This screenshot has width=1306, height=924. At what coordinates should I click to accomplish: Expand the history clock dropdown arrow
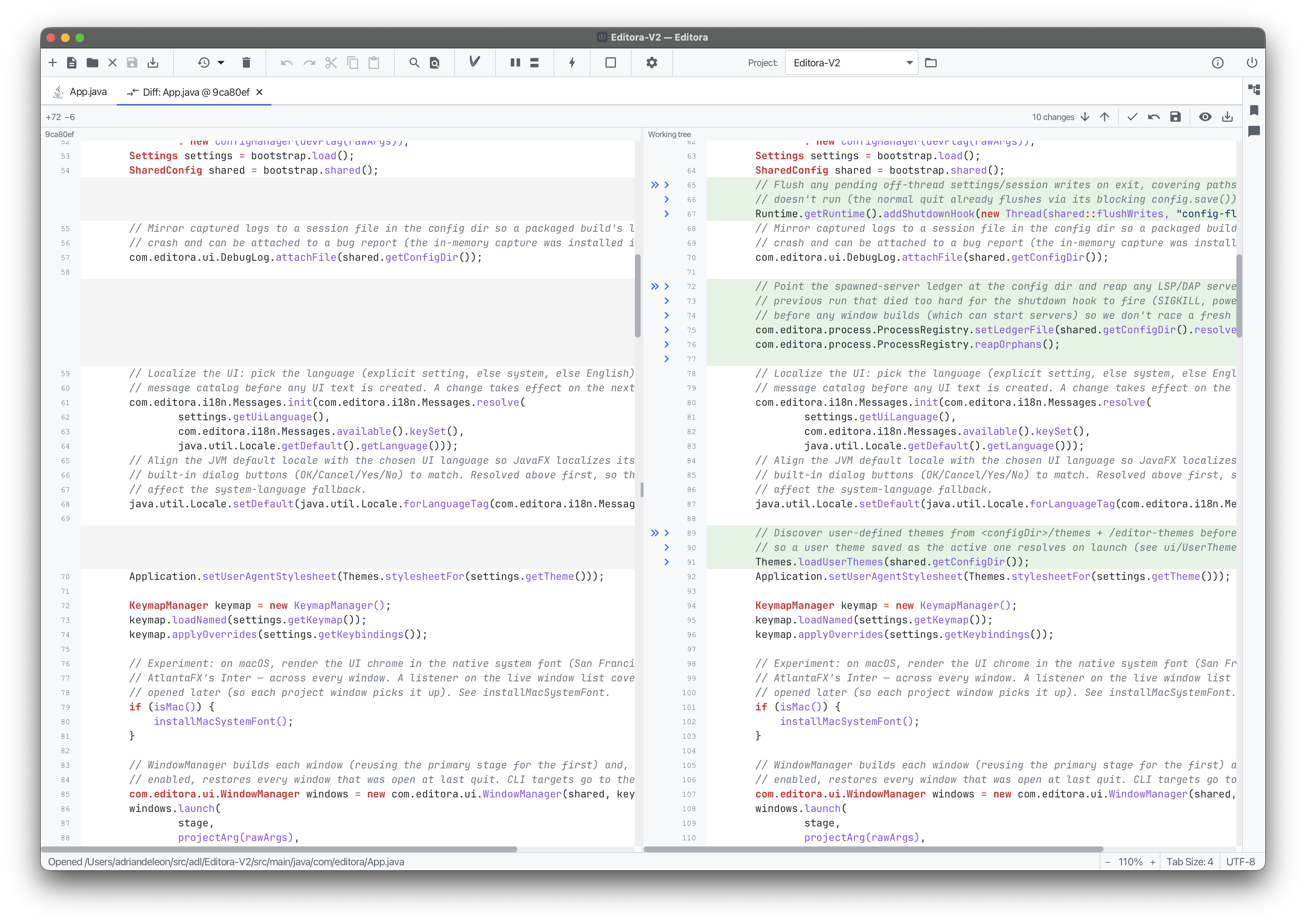(221, 63)
